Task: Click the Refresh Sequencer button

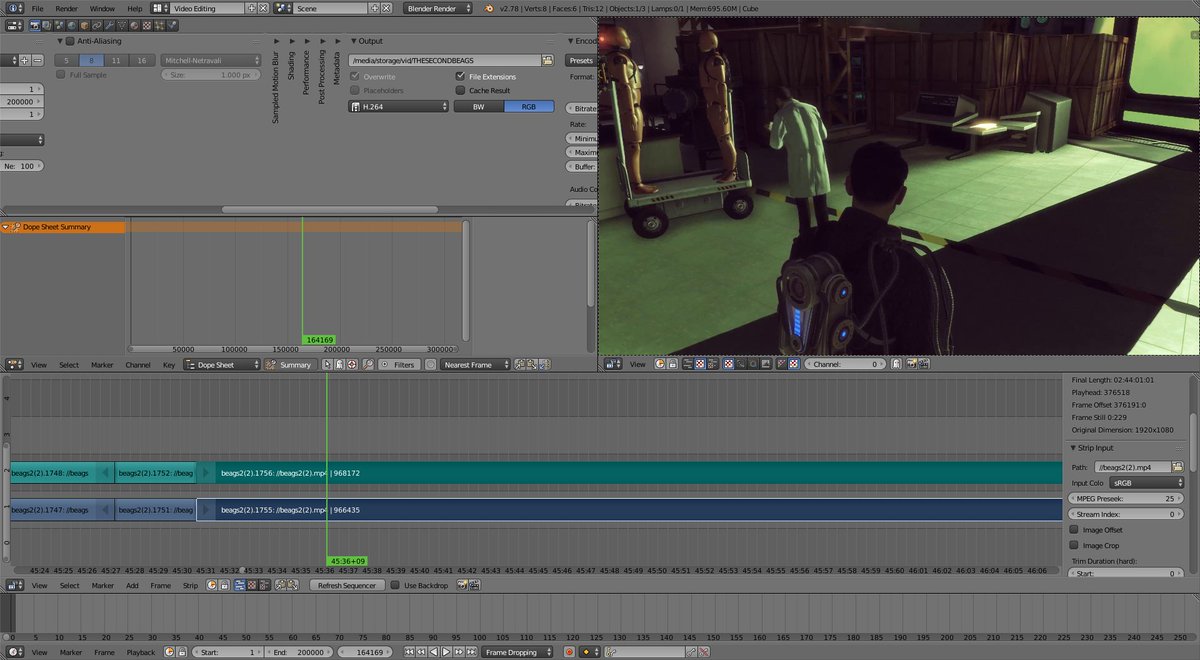Action: click(x=347, y=585)
